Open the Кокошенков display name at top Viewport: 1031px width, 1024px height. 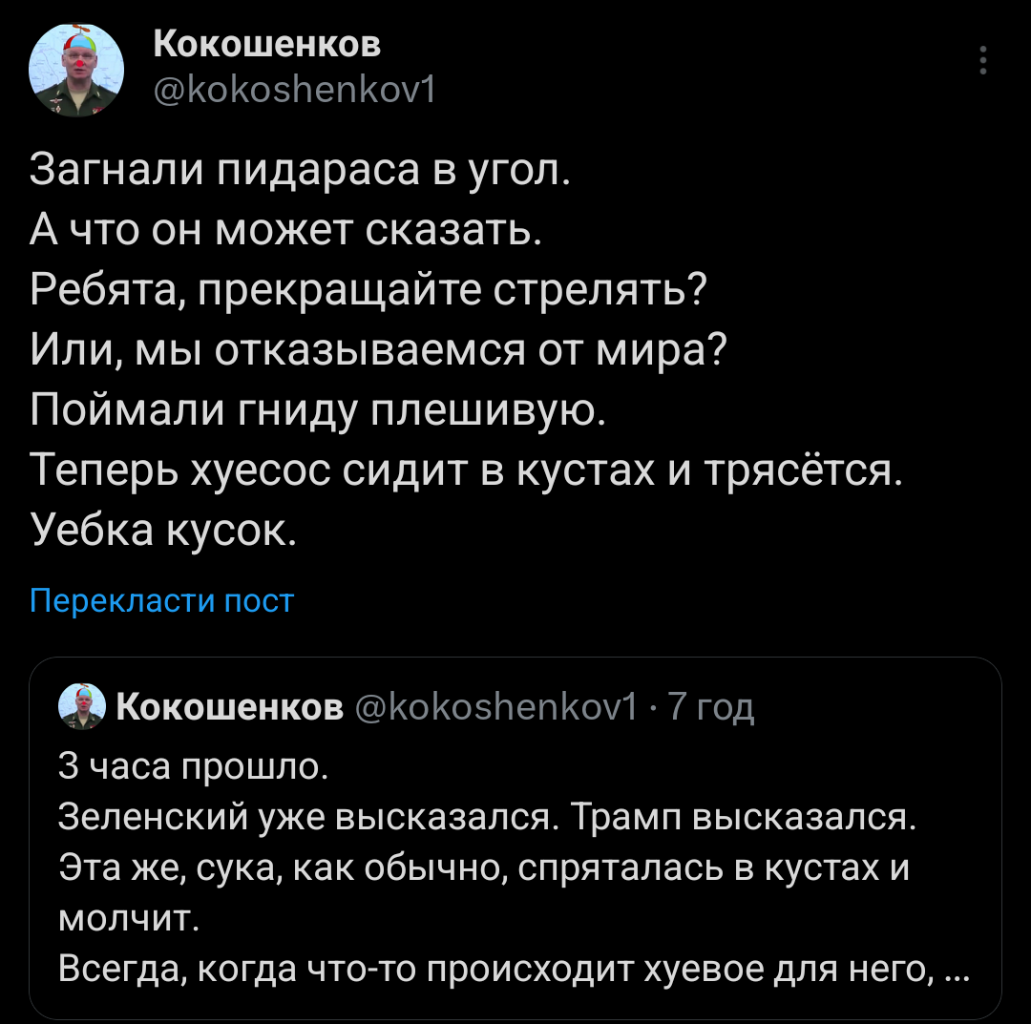pyautogui.click(x=267, y=45)
